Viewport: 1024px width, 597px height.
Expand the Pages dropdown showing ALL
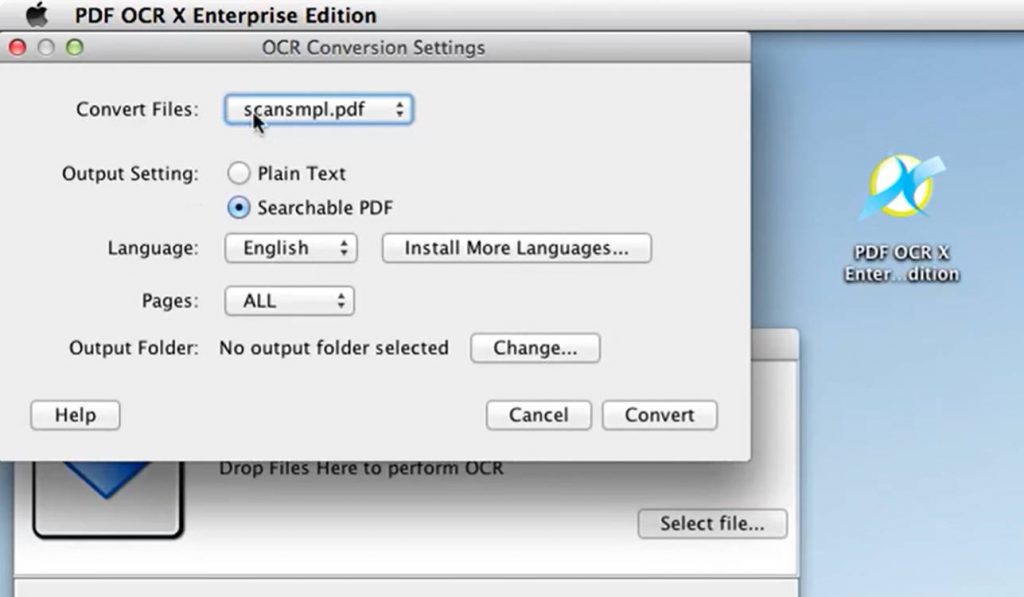coord(289,300)
